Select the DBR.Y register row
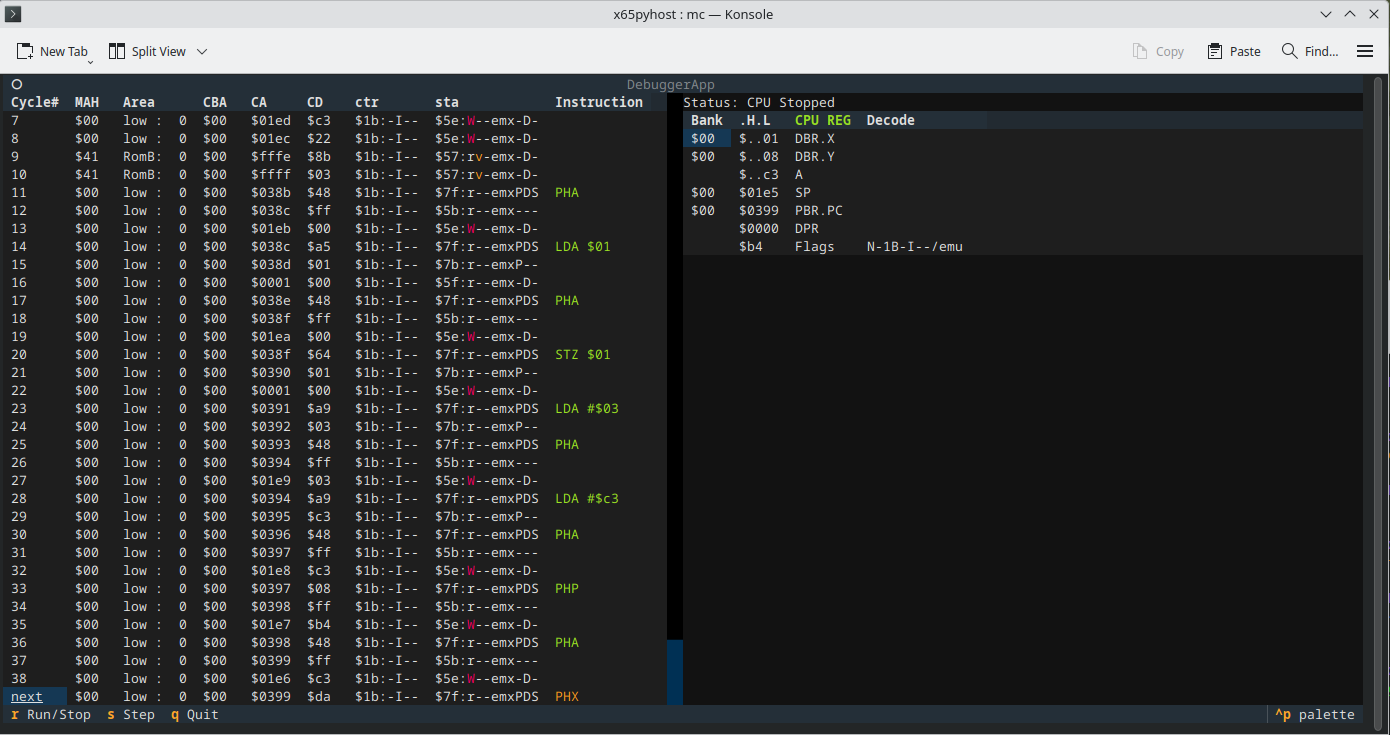1390x735 pixels. click(1023, 156)
